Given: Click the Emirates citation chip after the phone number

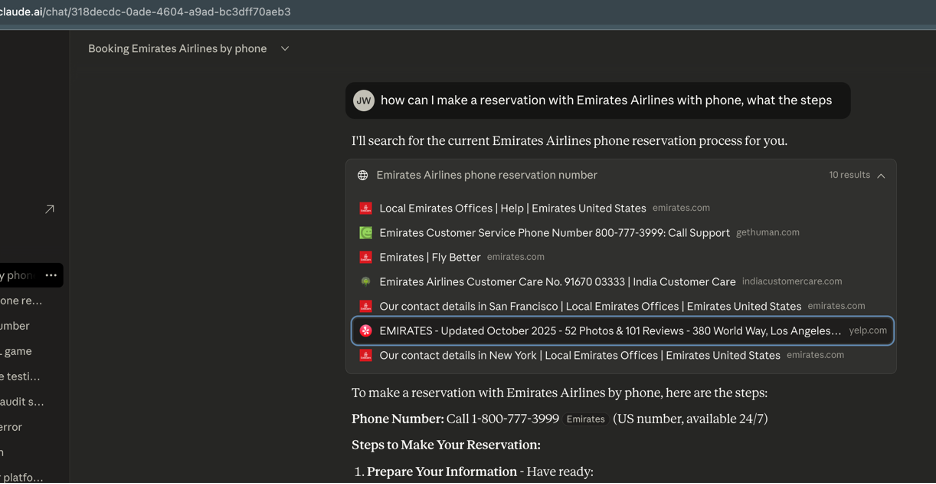Looking at the screenshot, I should (x=585, y=419).
